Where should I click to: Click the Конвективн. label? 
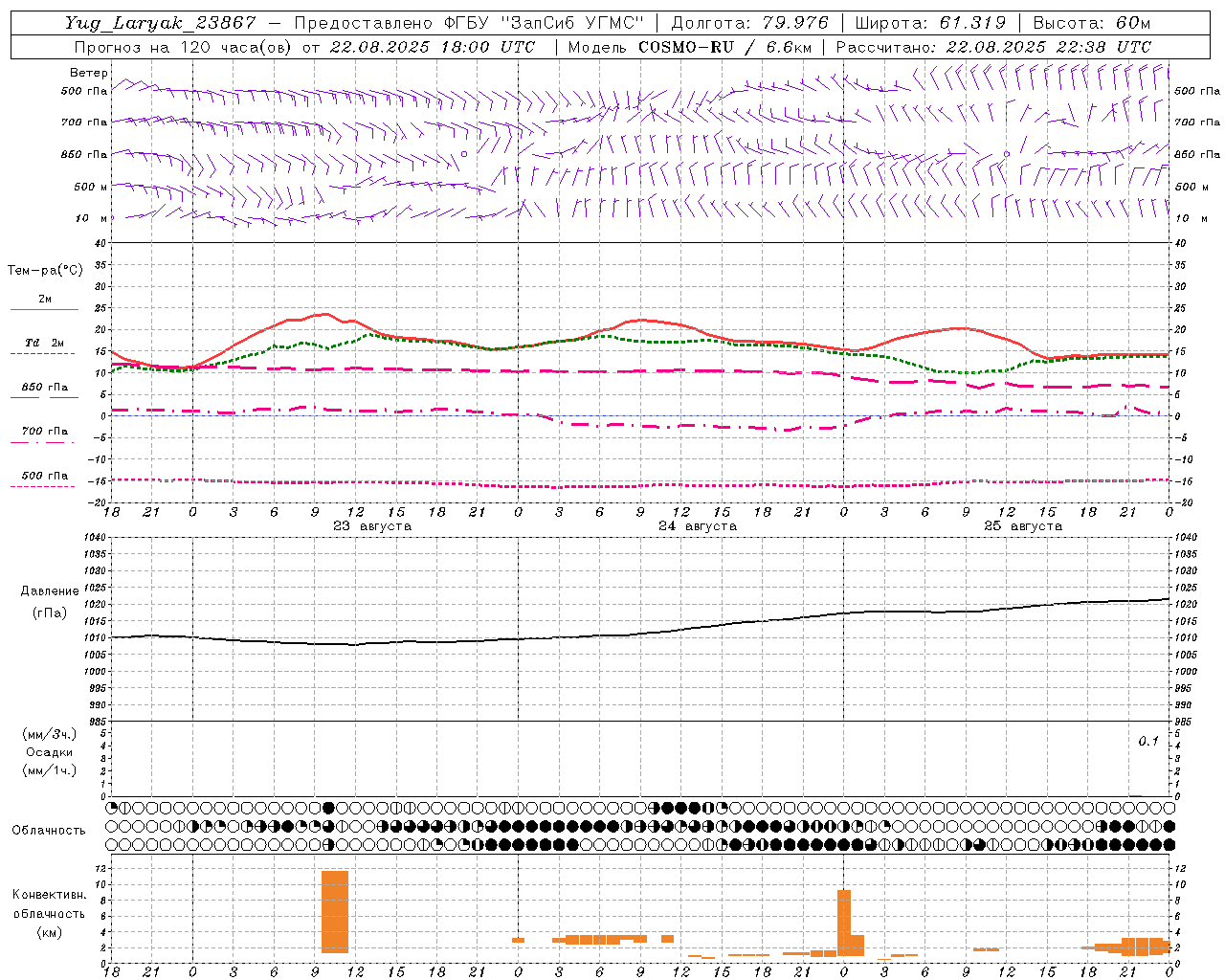point(49,895)
